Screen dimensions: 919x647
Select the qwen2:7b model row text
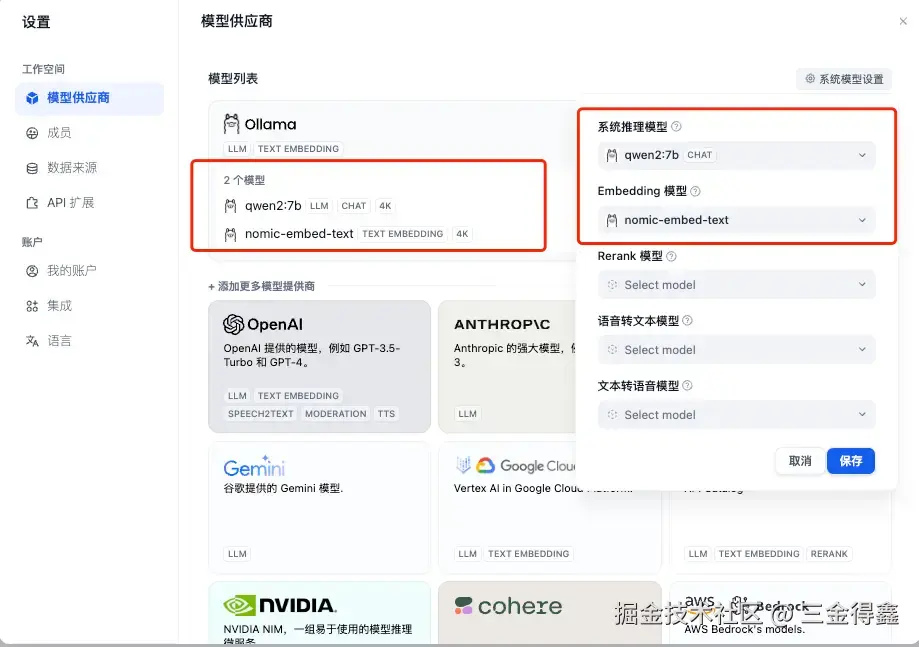(x=273, y=206)
